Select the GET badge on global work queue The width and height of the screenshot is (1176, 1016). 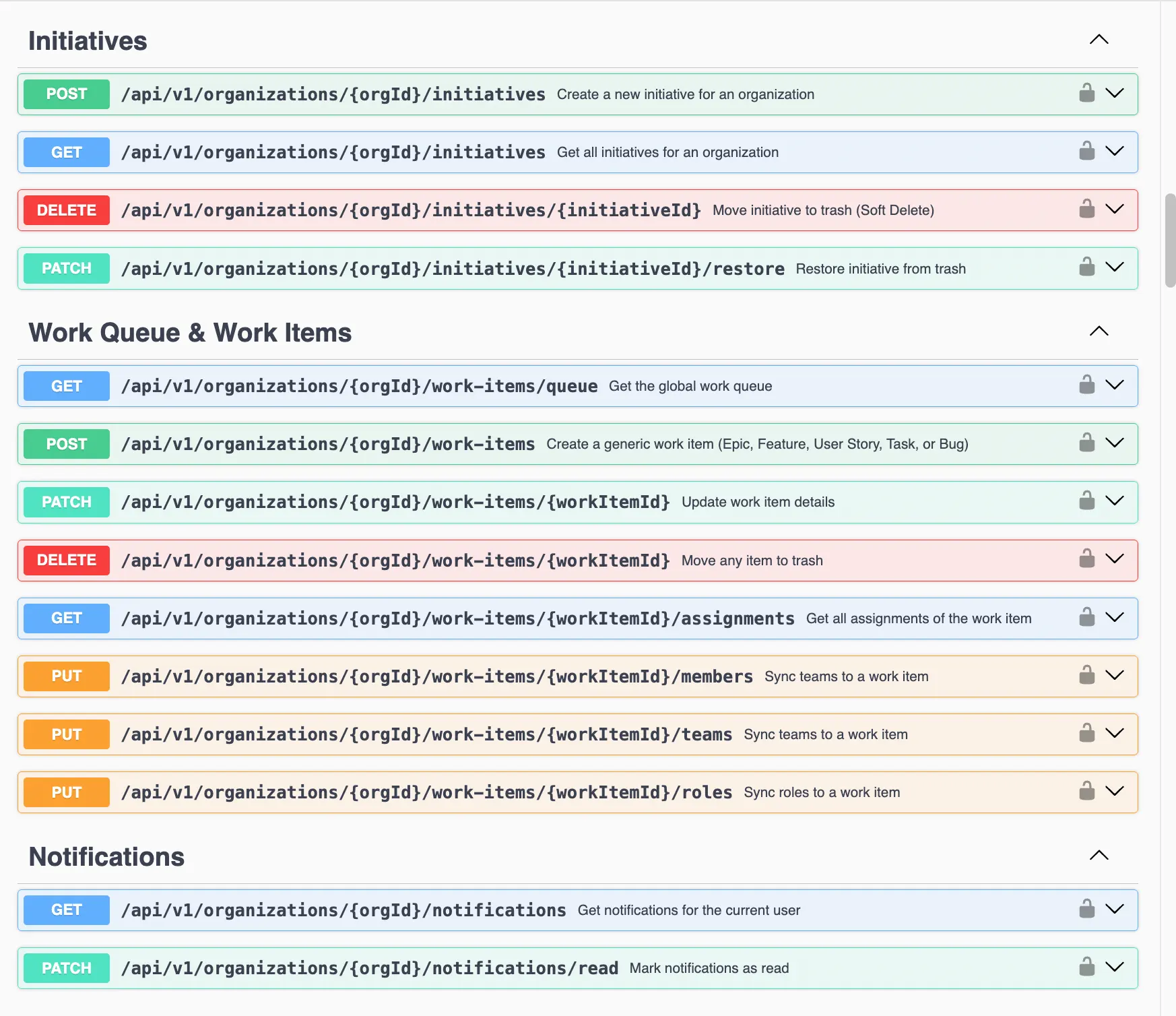point(65,385)
